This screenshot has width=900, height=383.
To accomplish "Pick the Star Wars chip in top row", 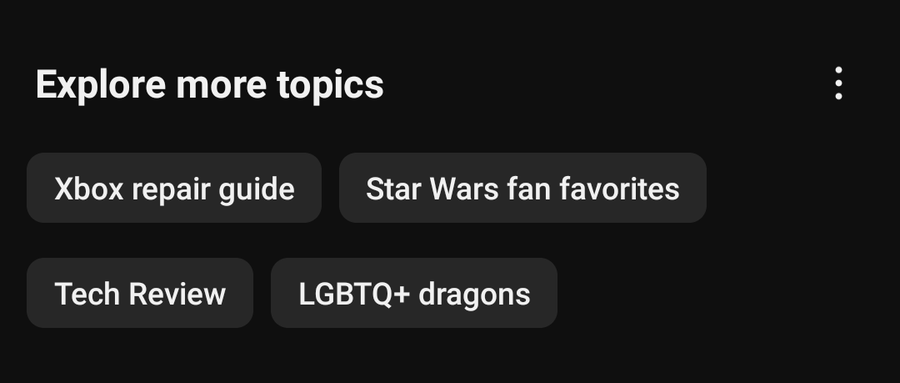I will point(522,188).
